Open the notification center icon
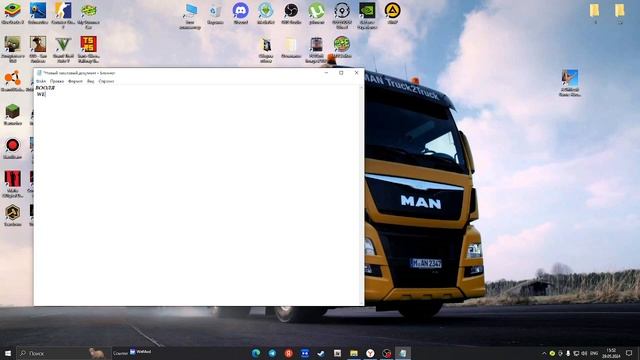The width and height of the screenshot is (640, 360). pos(629,353)
